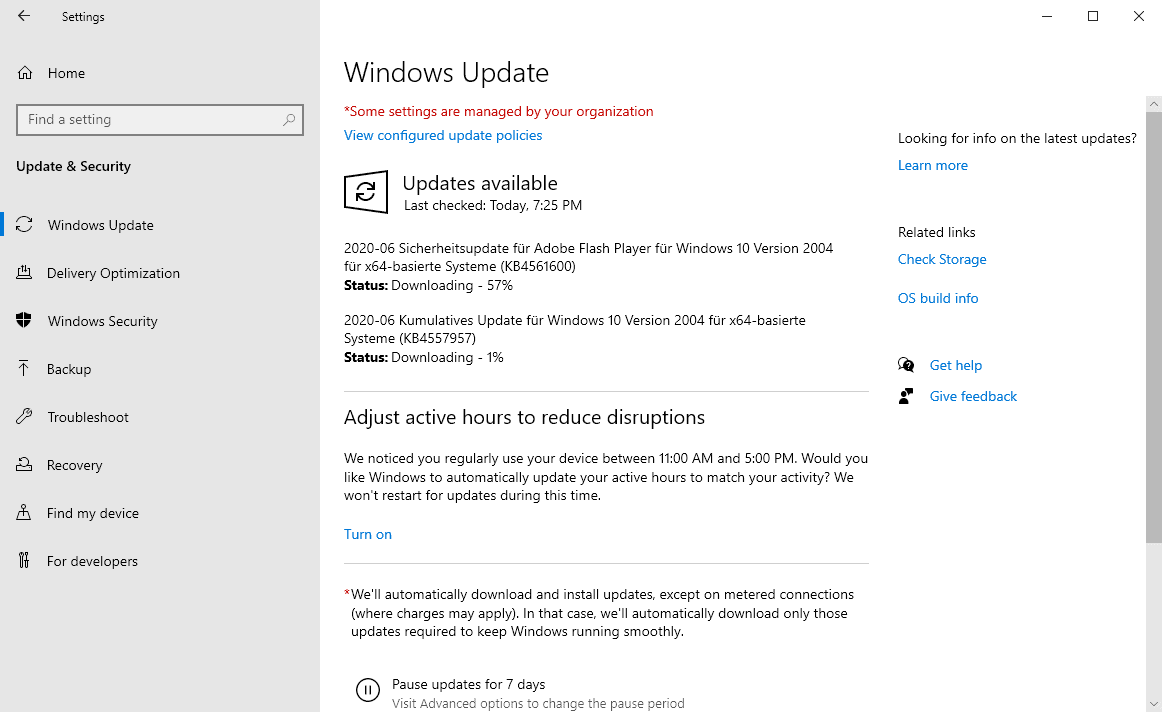Click the Give feedback person icon
1162x712 pixels.
point(906,395)
